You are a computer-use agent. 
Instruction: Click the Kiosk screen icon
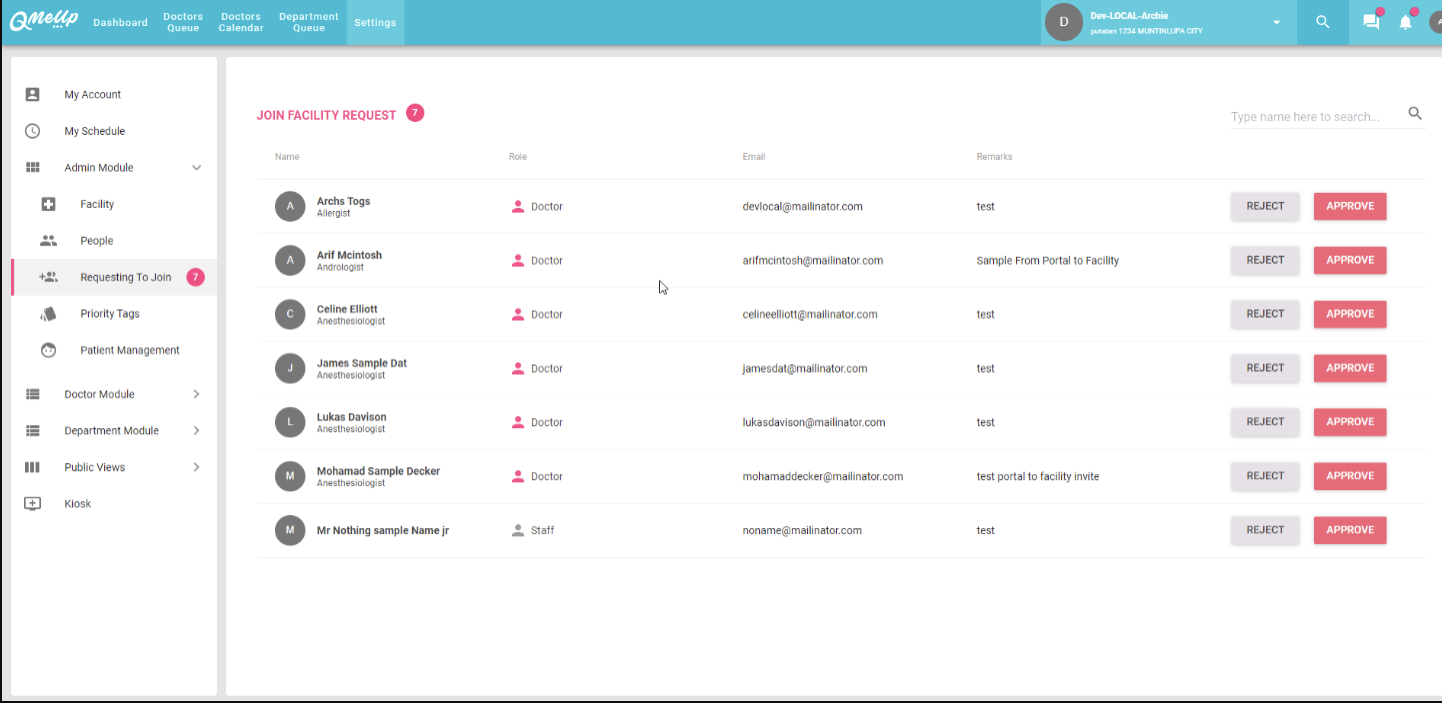point(32,504)
